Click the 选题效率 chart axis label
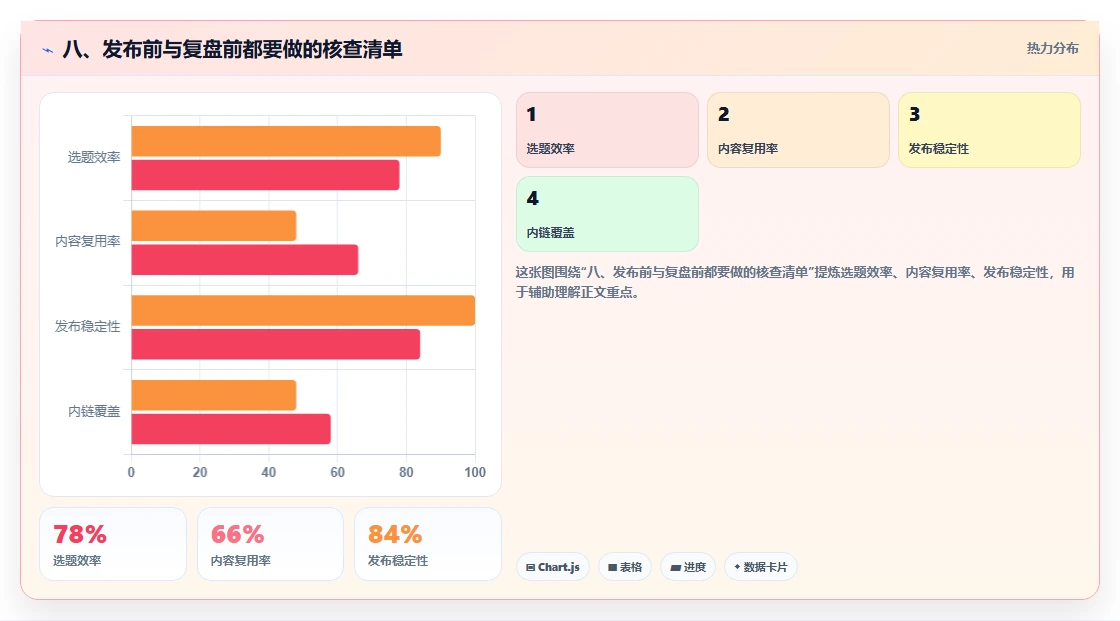Screen dimensions: 1120x621 coord(94,157)
